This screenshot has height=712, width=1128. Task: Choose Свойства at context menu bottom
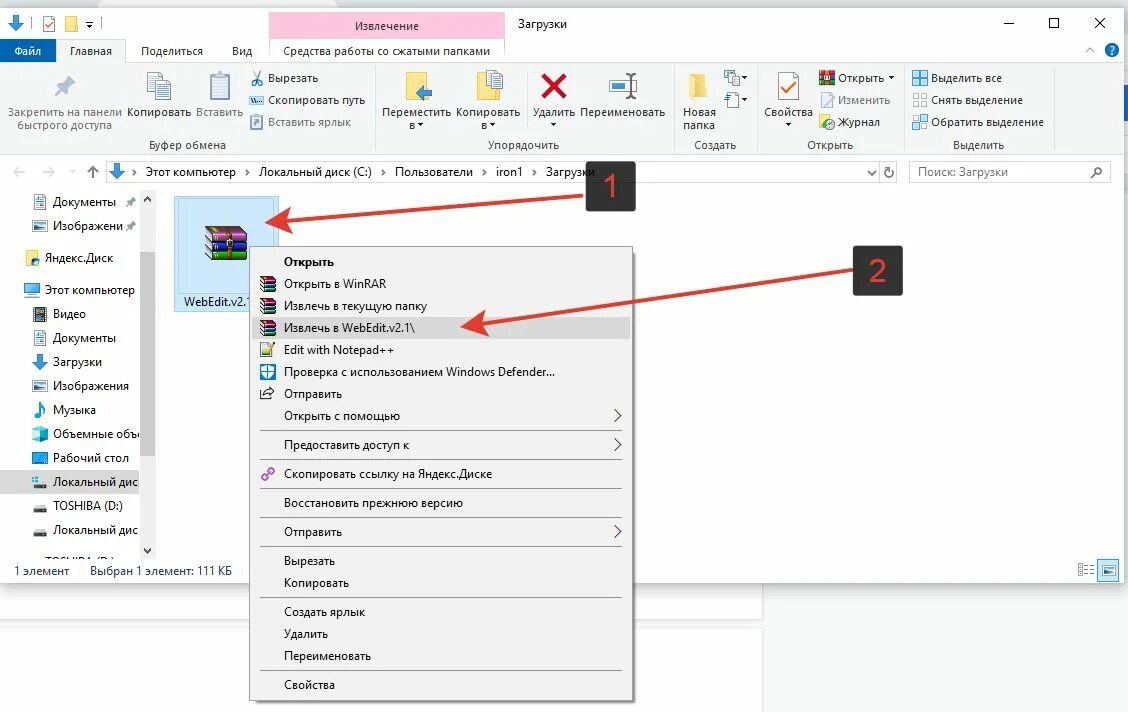pyautogui.click(x=440, y=685)
